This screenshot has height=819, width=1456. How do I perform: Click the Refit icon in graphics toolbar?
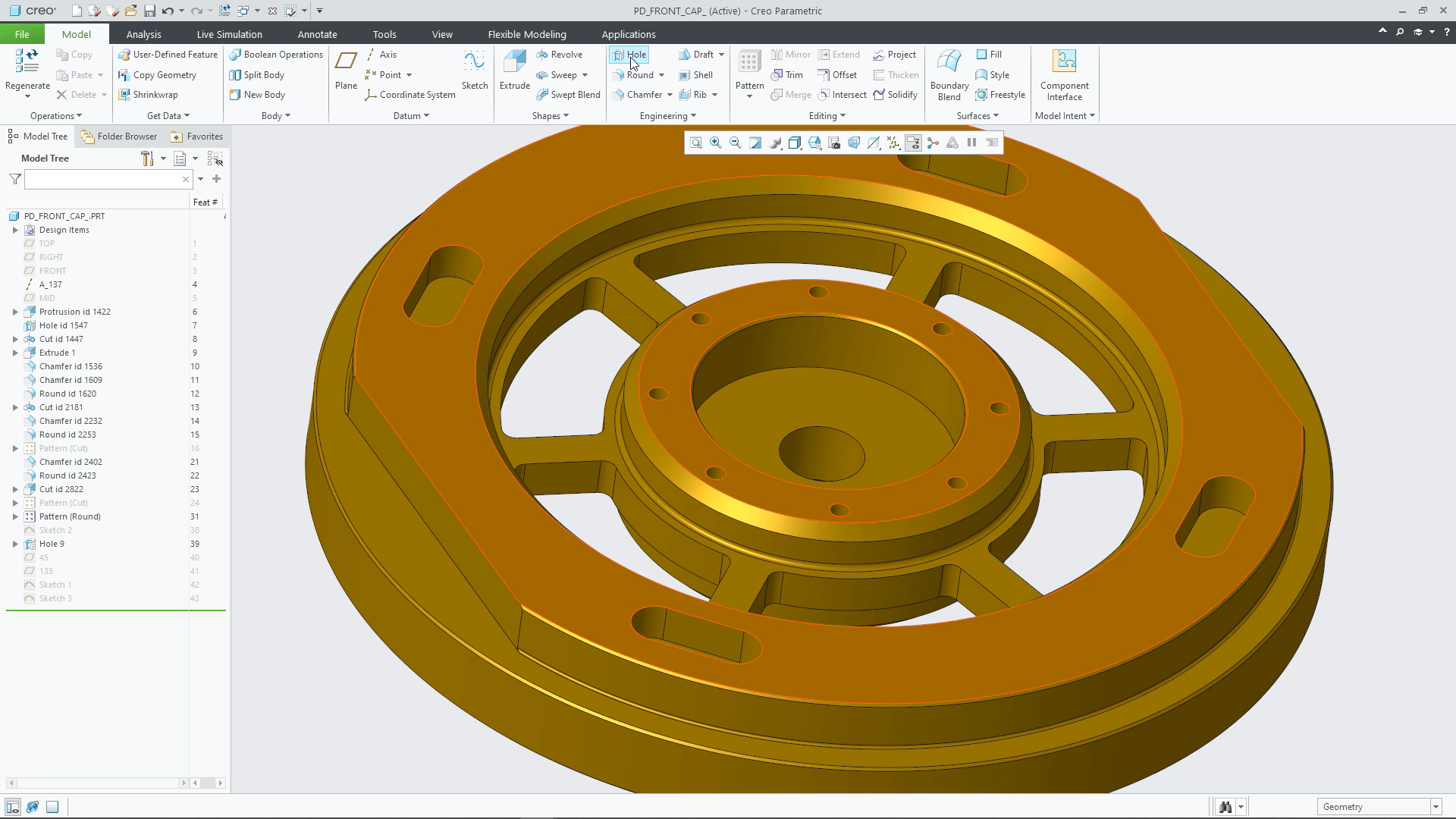[696, 143]
